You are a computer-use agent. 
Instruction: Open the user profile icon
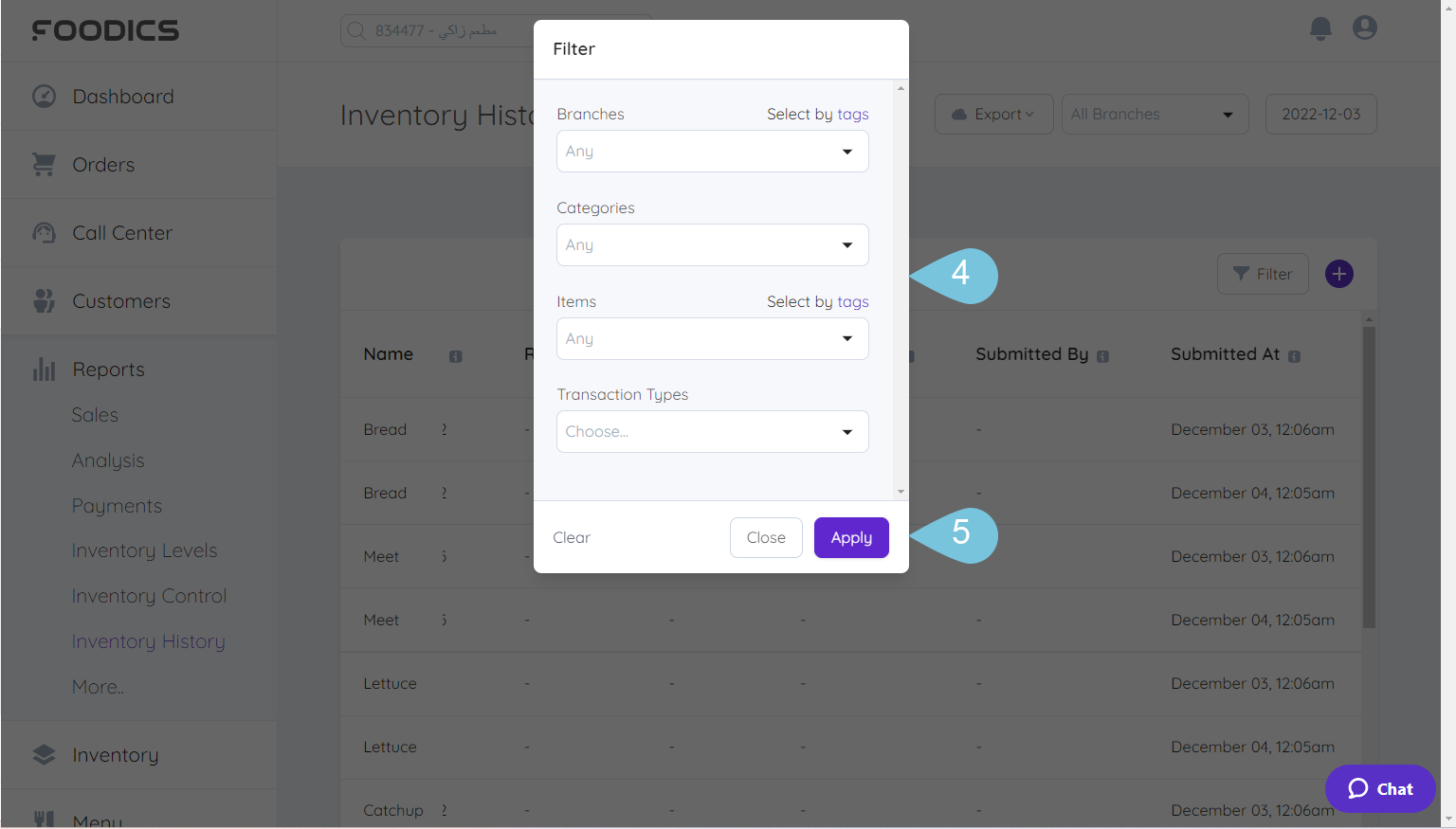point(1364,28)
